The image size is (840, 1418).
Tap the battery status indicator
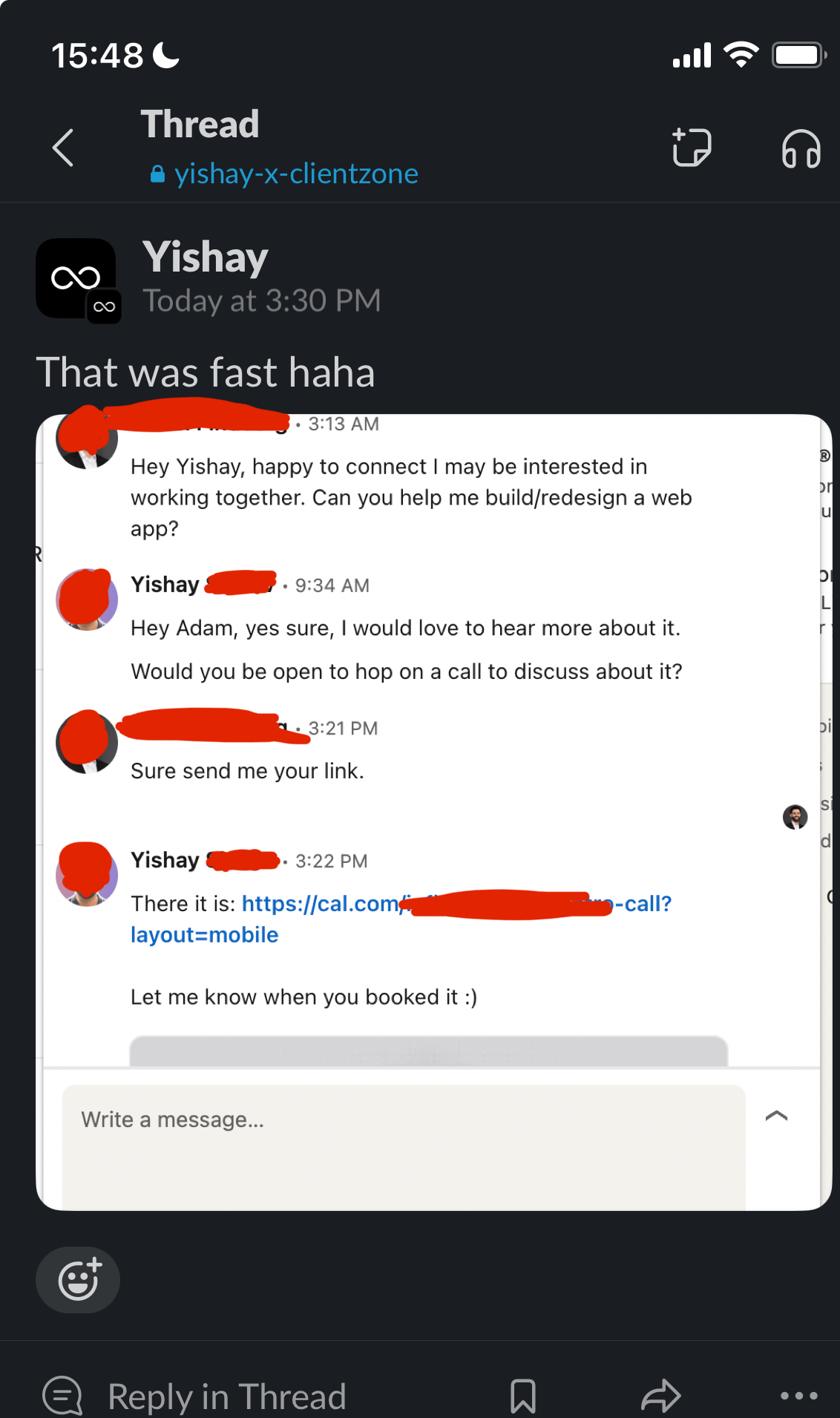point(798,55)
